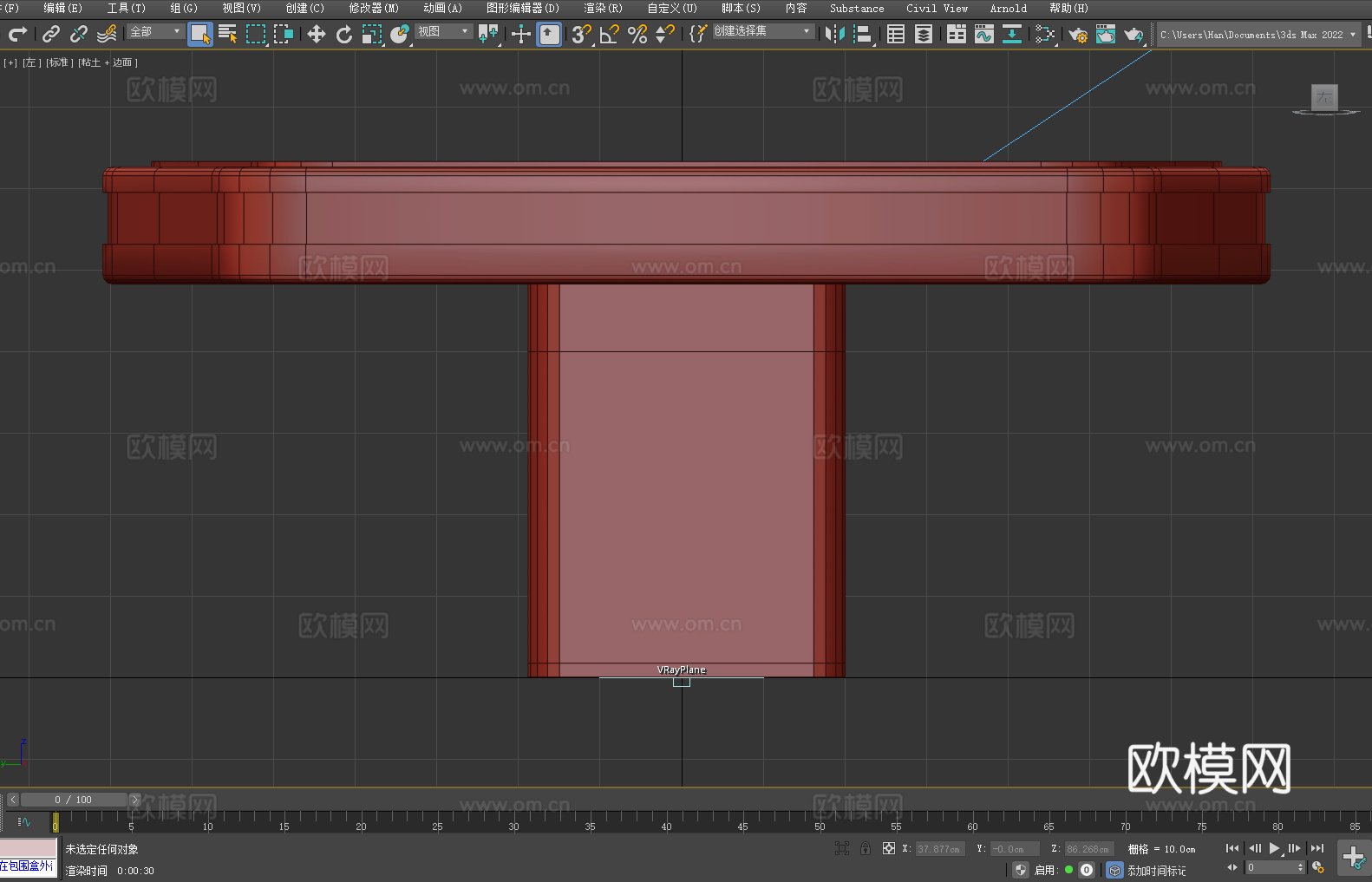The image size is (1372, 882).
Task: Click the Z coordinate field
Action: [x=1089, y=849]
